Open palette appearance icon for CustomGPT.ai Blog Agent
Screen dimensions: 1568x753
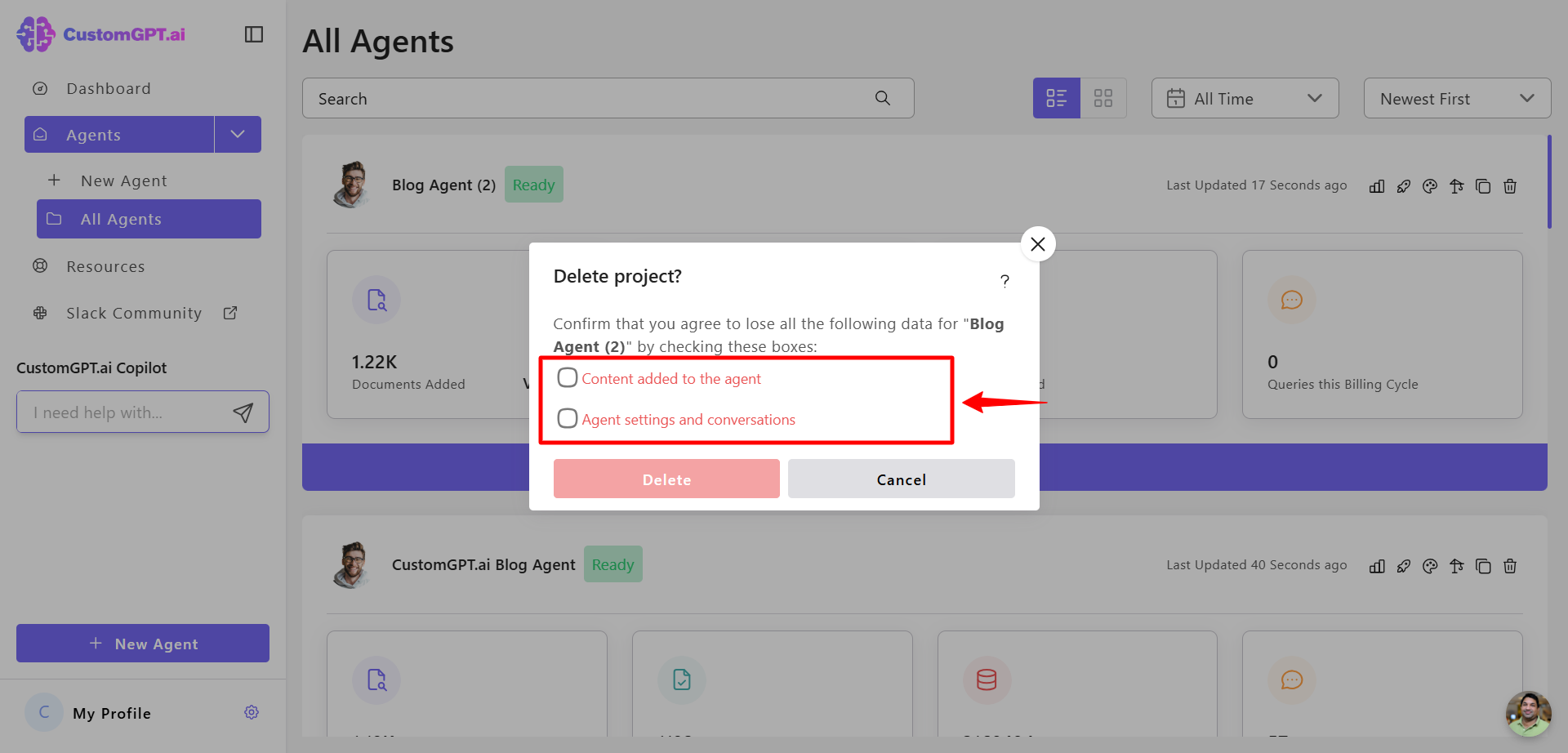coord(1430,566)
